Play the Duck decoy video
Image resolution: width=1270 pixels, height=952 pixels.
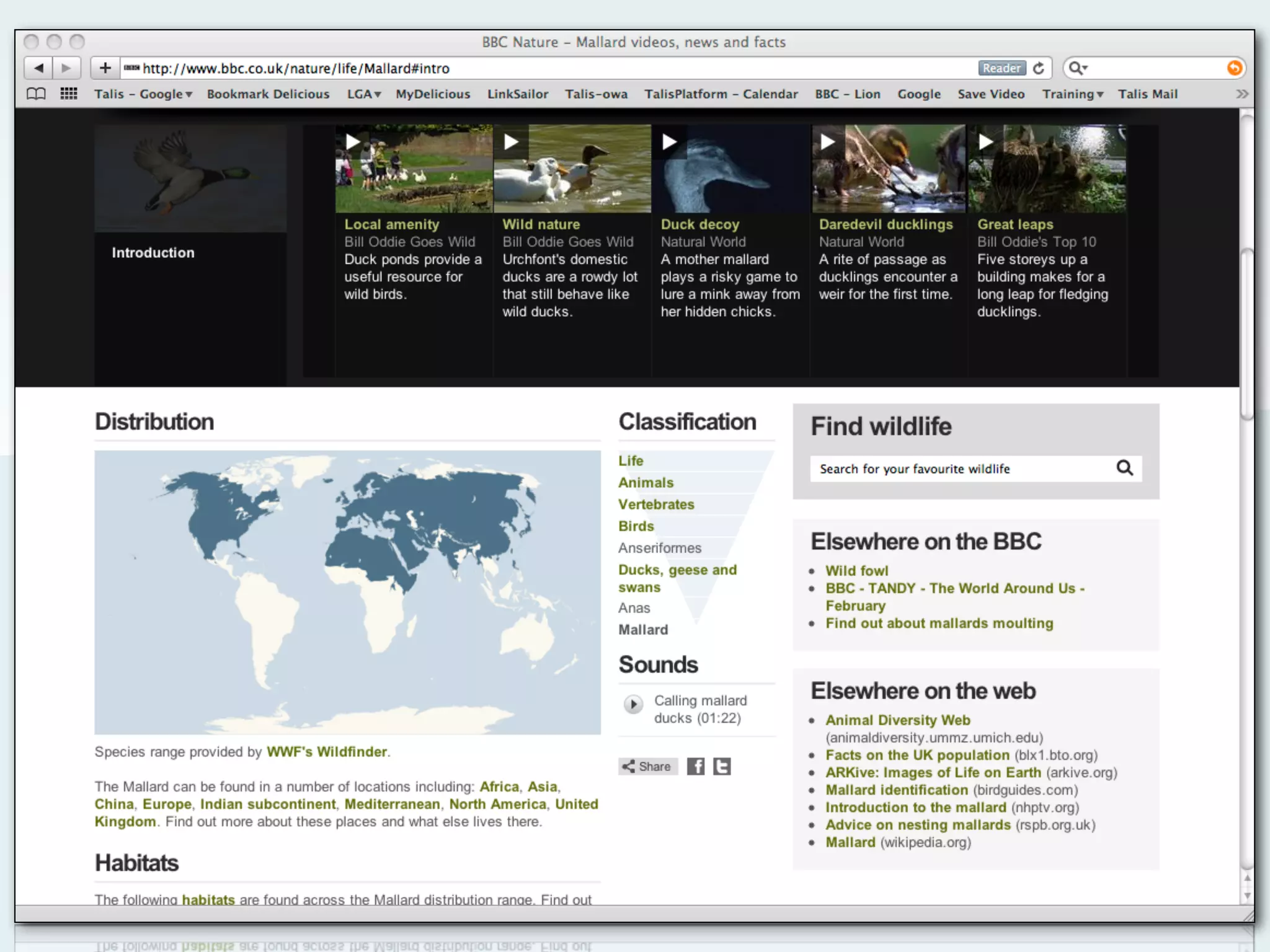tap(669, 143)
